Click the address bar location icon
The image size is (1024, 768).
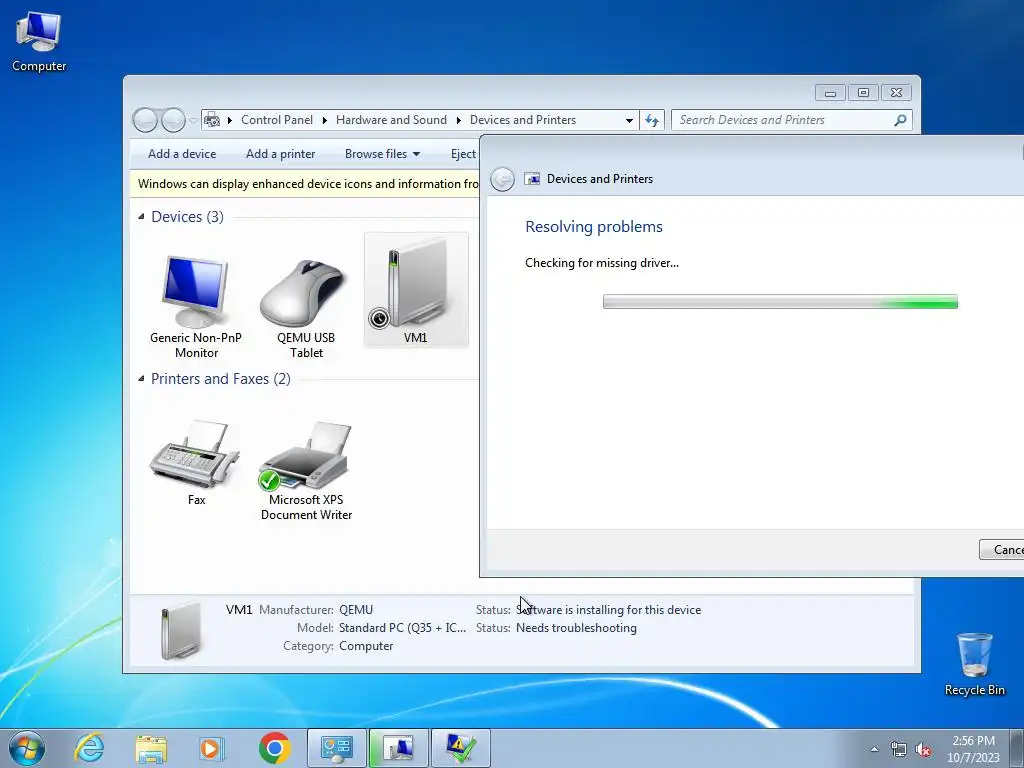[x=212, y=120]
